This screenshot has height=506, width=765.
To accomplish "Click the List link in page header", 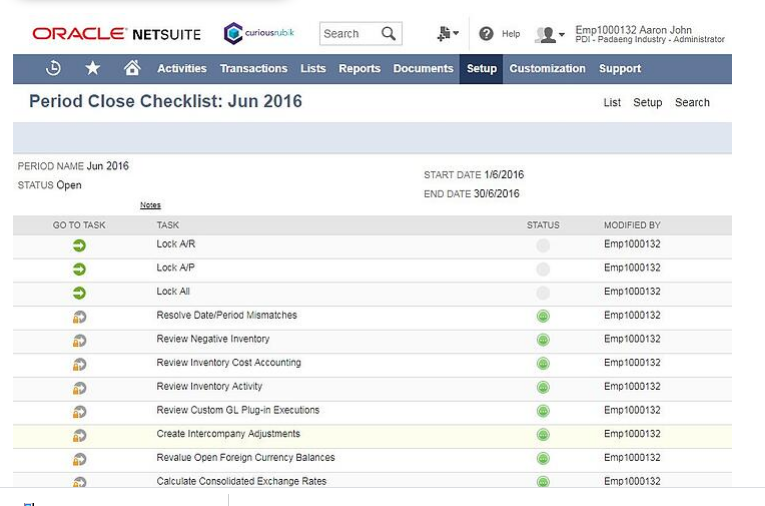I will tap(612, 102).
